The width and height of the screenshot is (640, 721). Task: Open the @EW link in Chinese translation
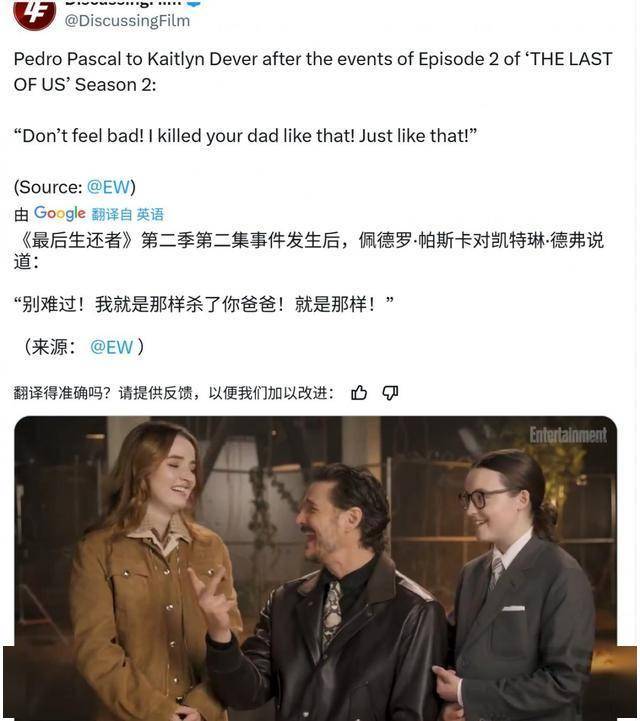[112, 347]
